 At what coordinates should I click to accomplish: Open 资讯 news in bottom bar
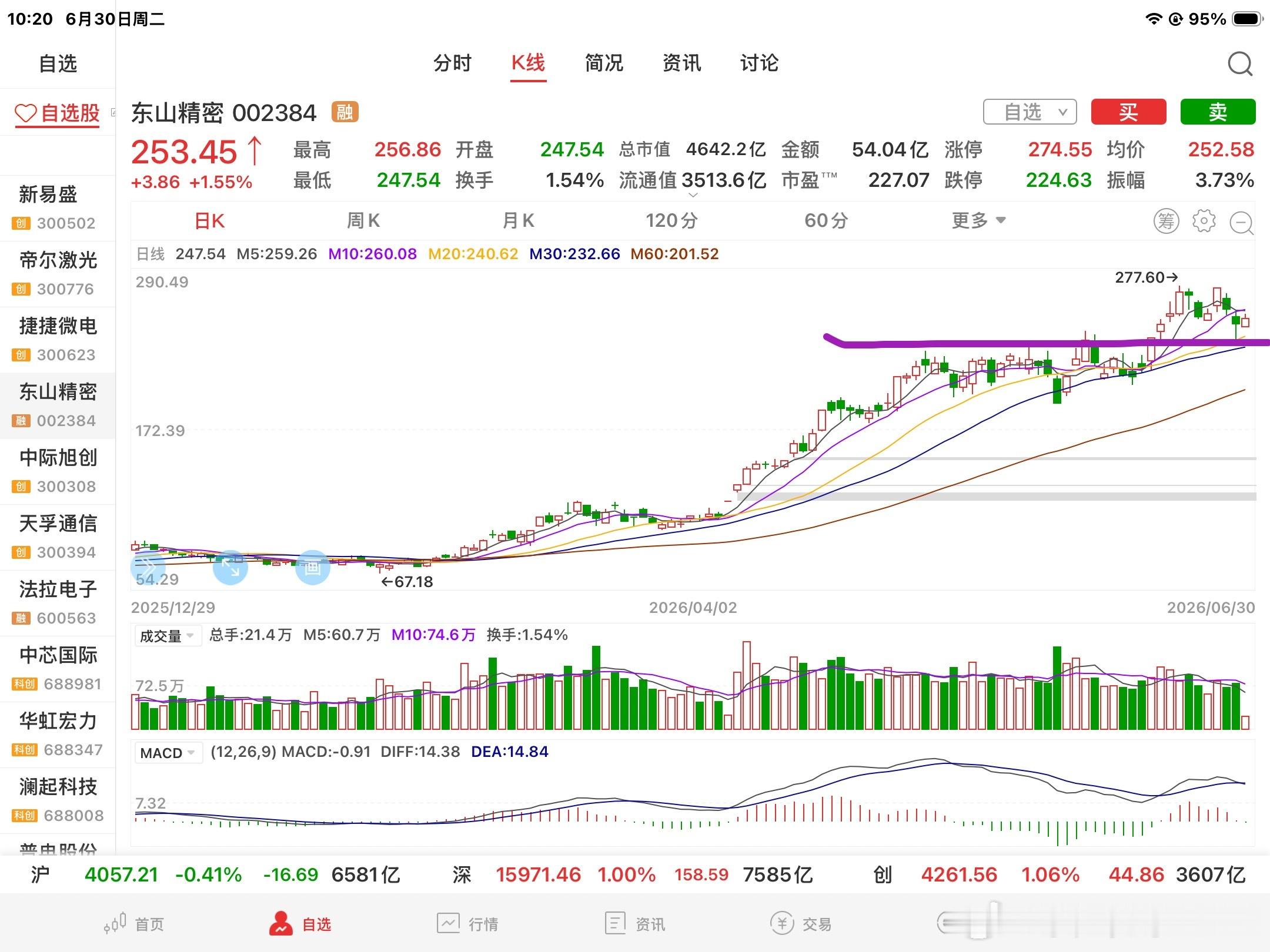coord(635,924)
